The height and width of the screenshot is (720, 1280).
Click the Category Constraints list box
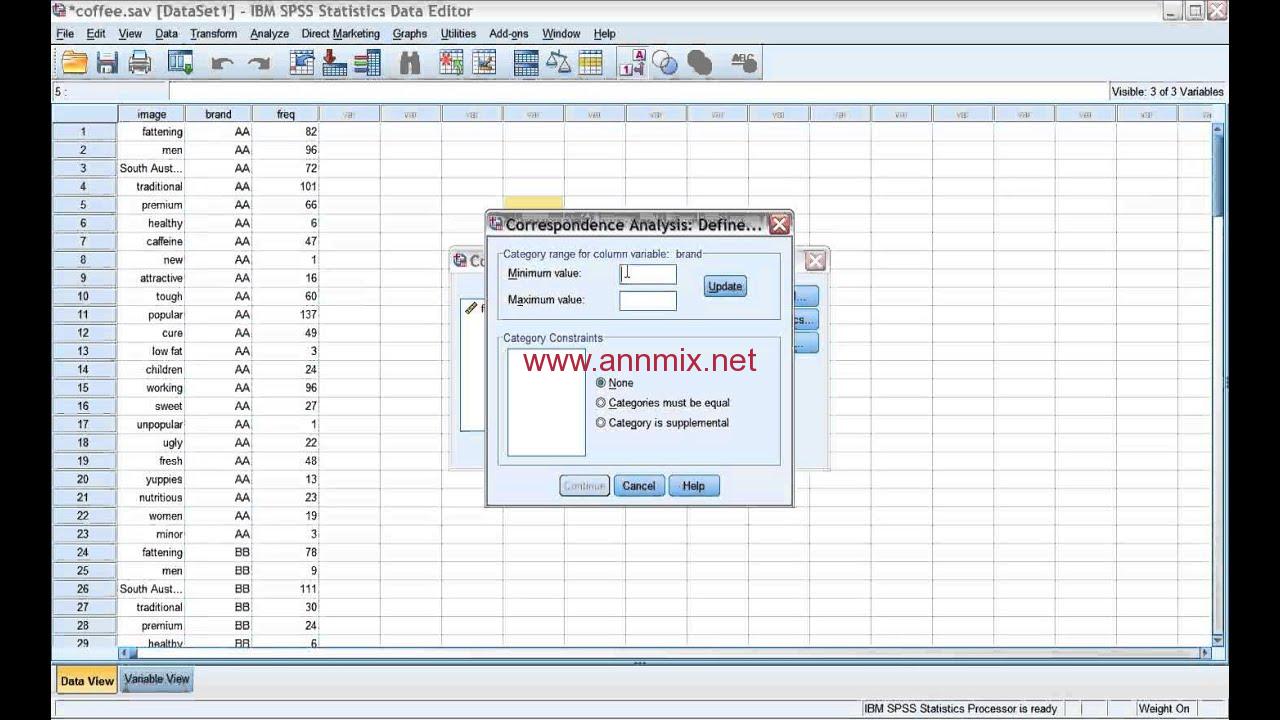pyautogui.click(x=546, y=402)
